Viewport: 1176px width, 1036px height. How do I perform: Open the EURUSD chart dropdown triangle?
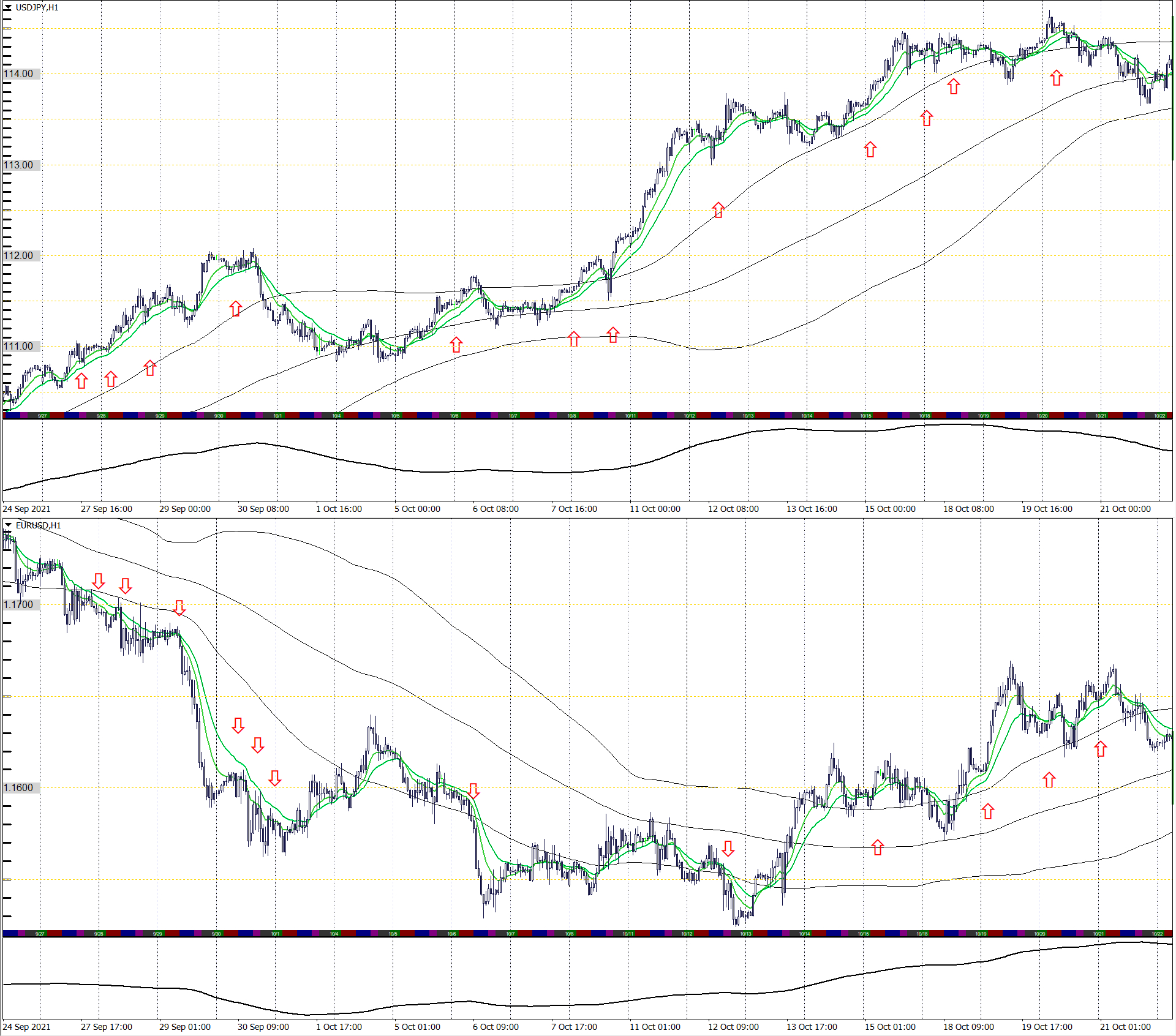(9, 525)
